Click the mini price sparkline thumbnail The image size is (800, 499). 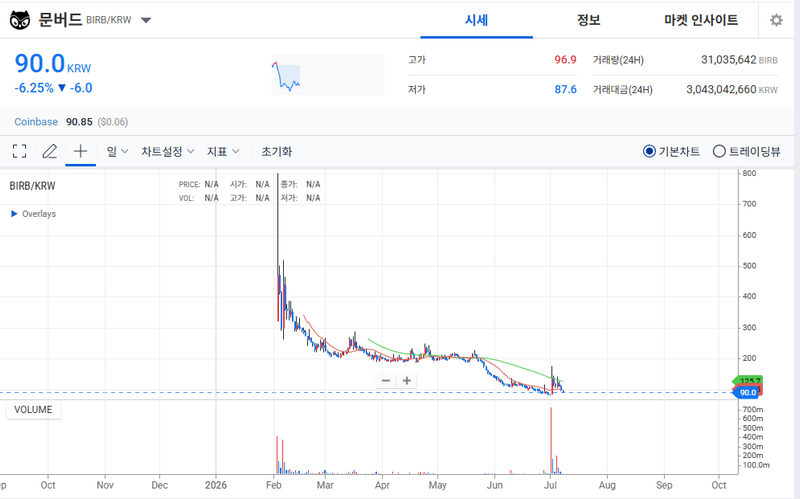[x=328, y=74]
